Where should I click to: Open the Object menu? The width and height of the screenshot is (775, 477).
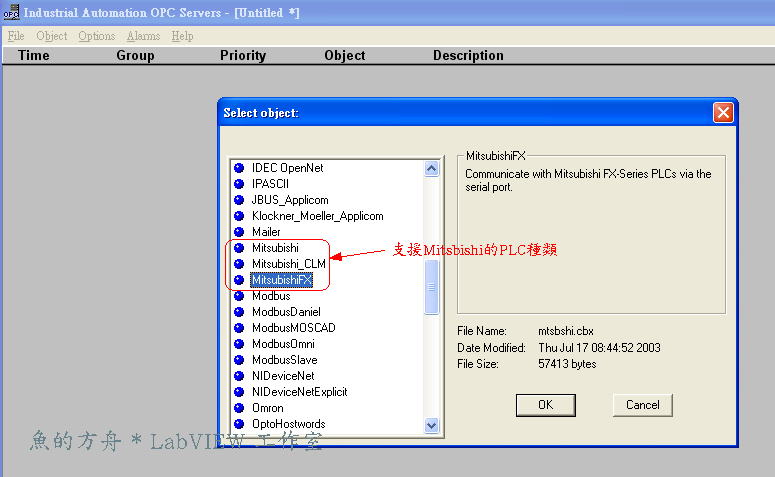pyautogui.click(x=51, y=36)
